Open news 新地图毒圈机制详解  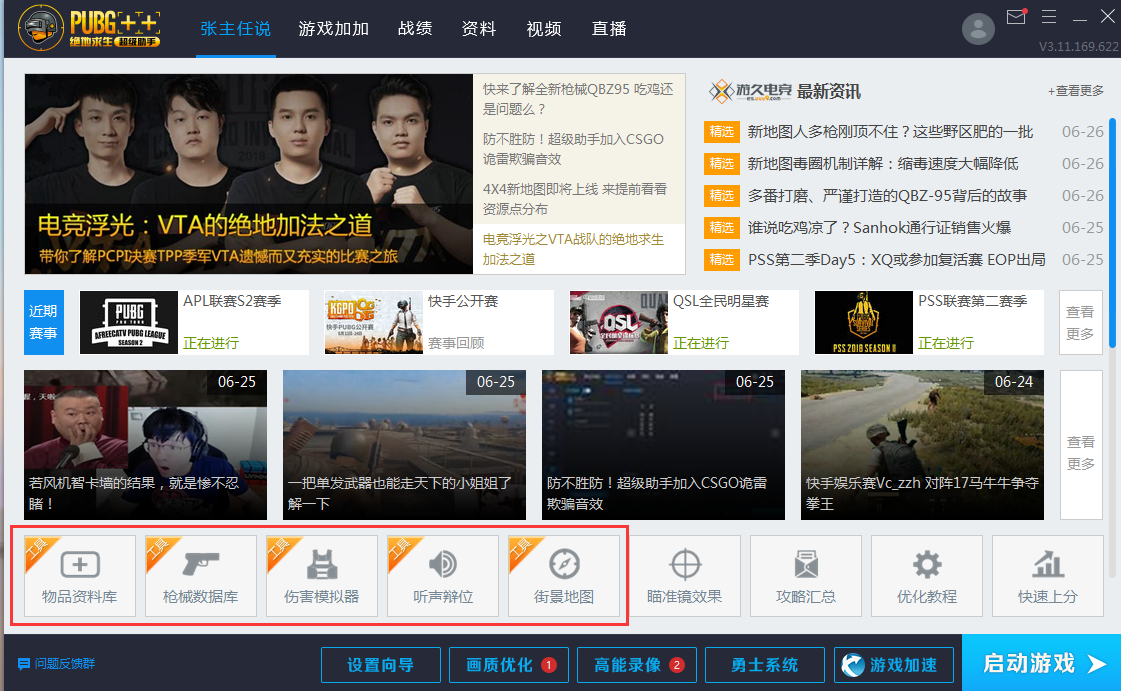[x=883, y=164]
